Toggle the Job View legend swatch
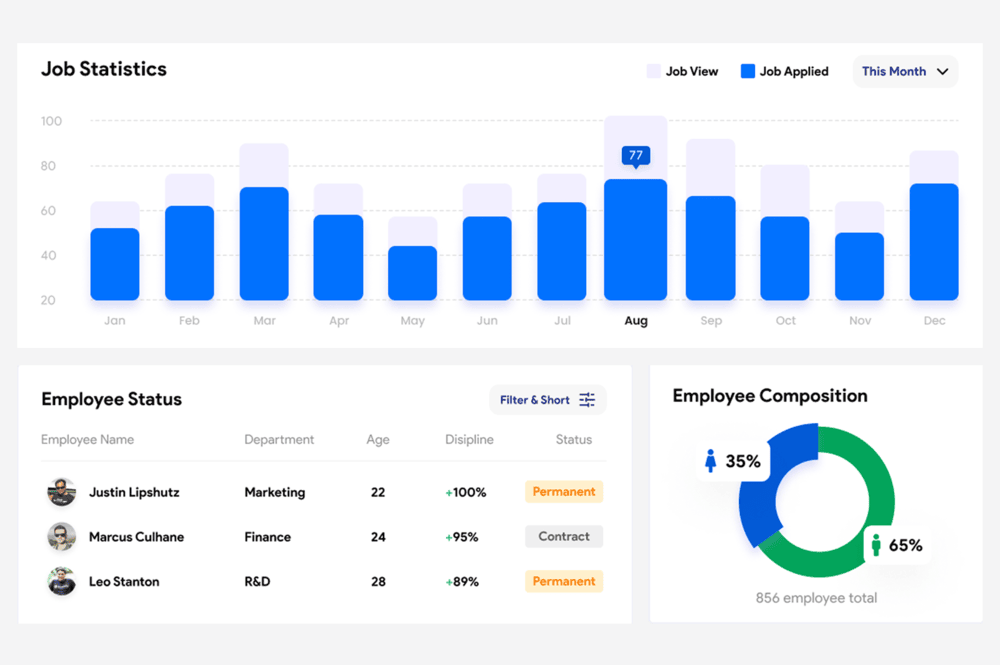This screenshot has height=665, width=1000. coord(653,72)
